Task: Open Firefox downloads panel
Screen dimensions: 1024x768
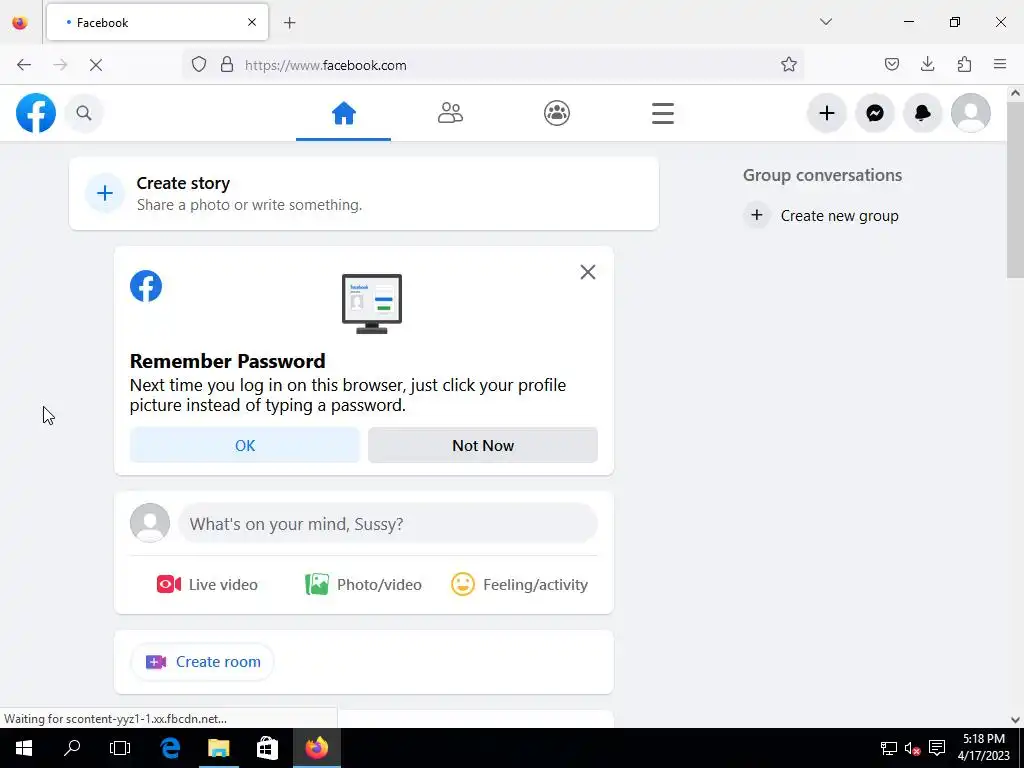Action: click(x=927, y=64)
